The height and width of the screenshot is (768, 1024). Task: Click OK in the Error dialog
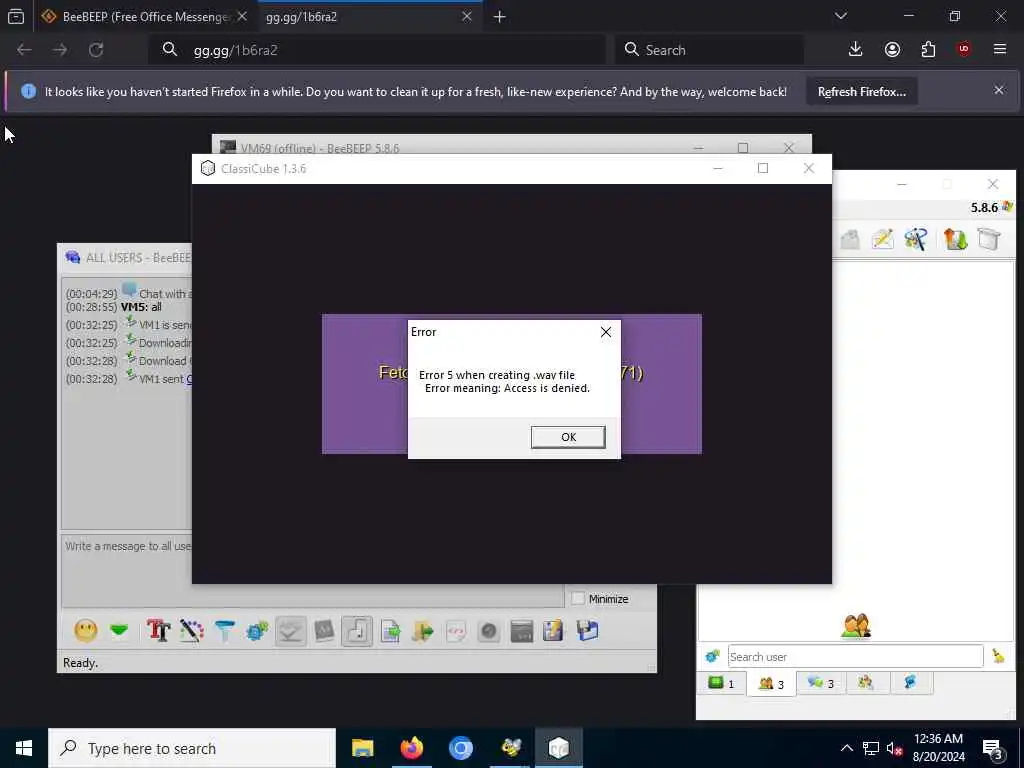568,437
